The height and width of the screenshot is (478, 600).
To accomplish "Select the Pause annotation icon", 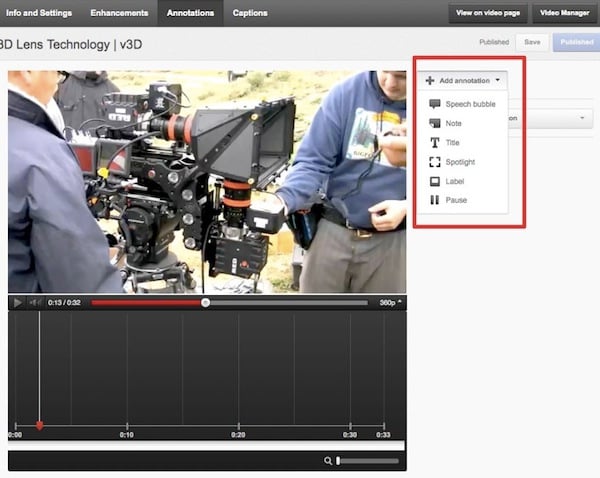I will point(434,200).
